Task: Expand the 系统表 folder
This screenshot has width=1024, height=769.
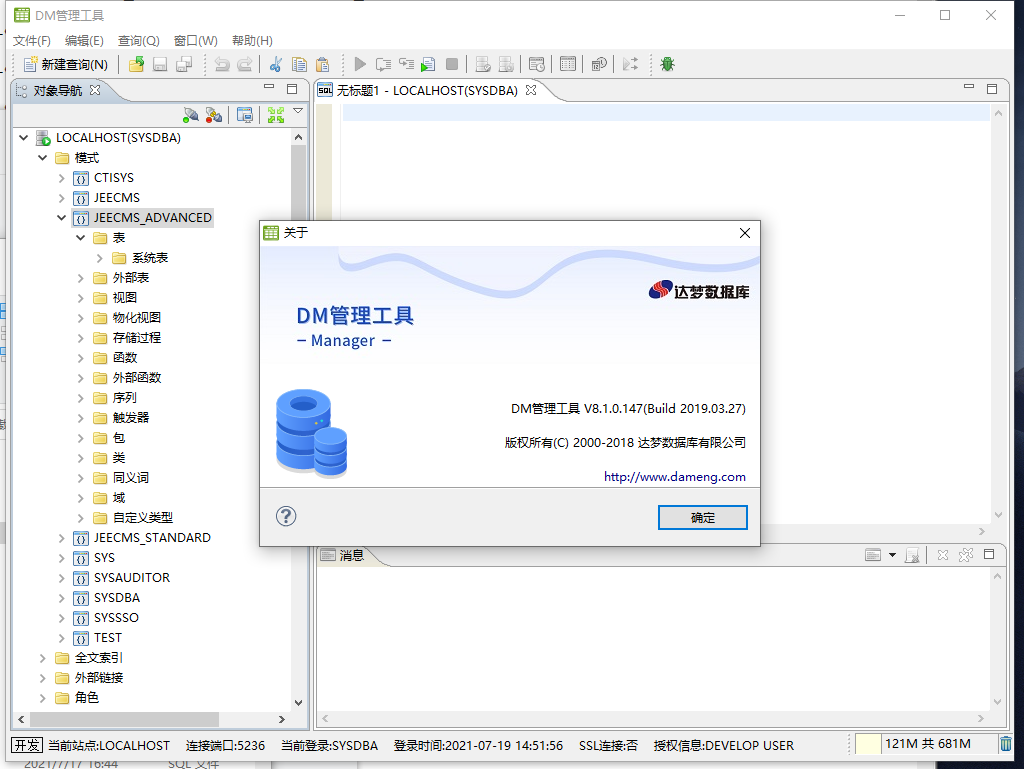Action: [99, 258]
